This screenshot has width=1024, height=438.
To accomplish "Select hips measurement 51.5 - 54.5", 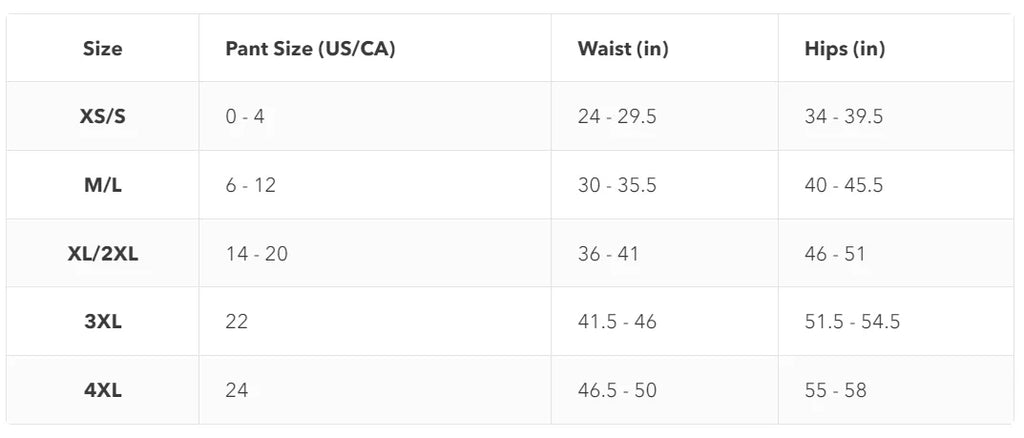I will 852,322.
